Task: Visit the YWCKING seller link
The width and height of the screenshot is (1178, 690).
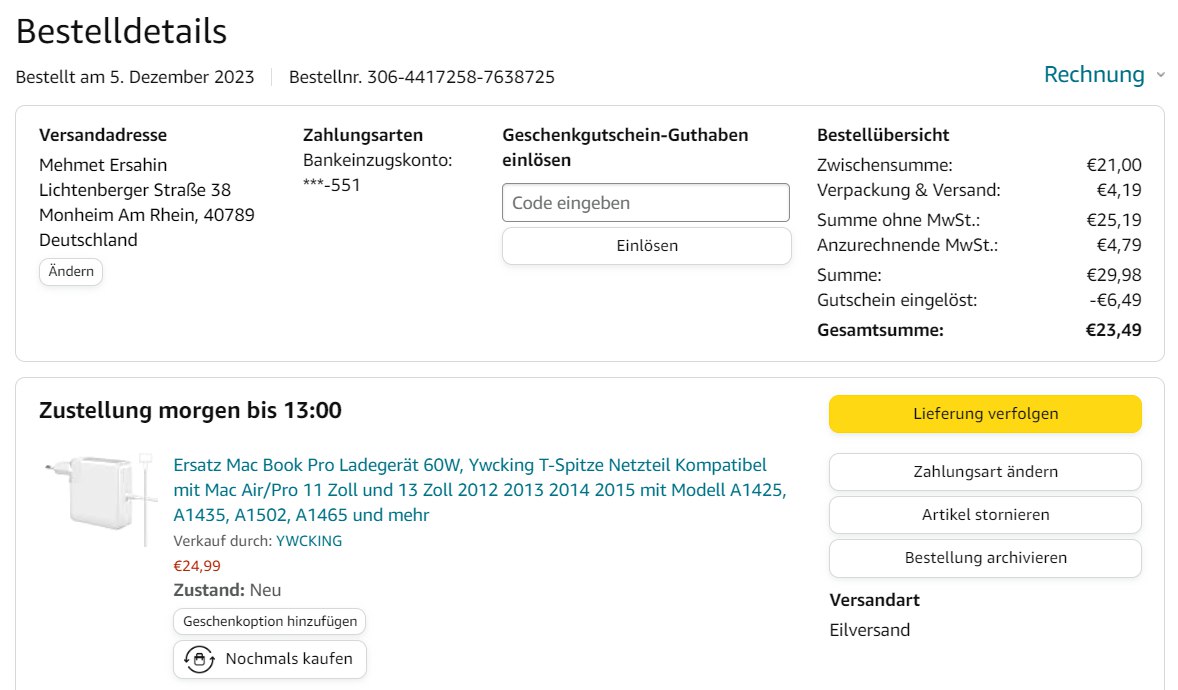Action: [309, 541]
